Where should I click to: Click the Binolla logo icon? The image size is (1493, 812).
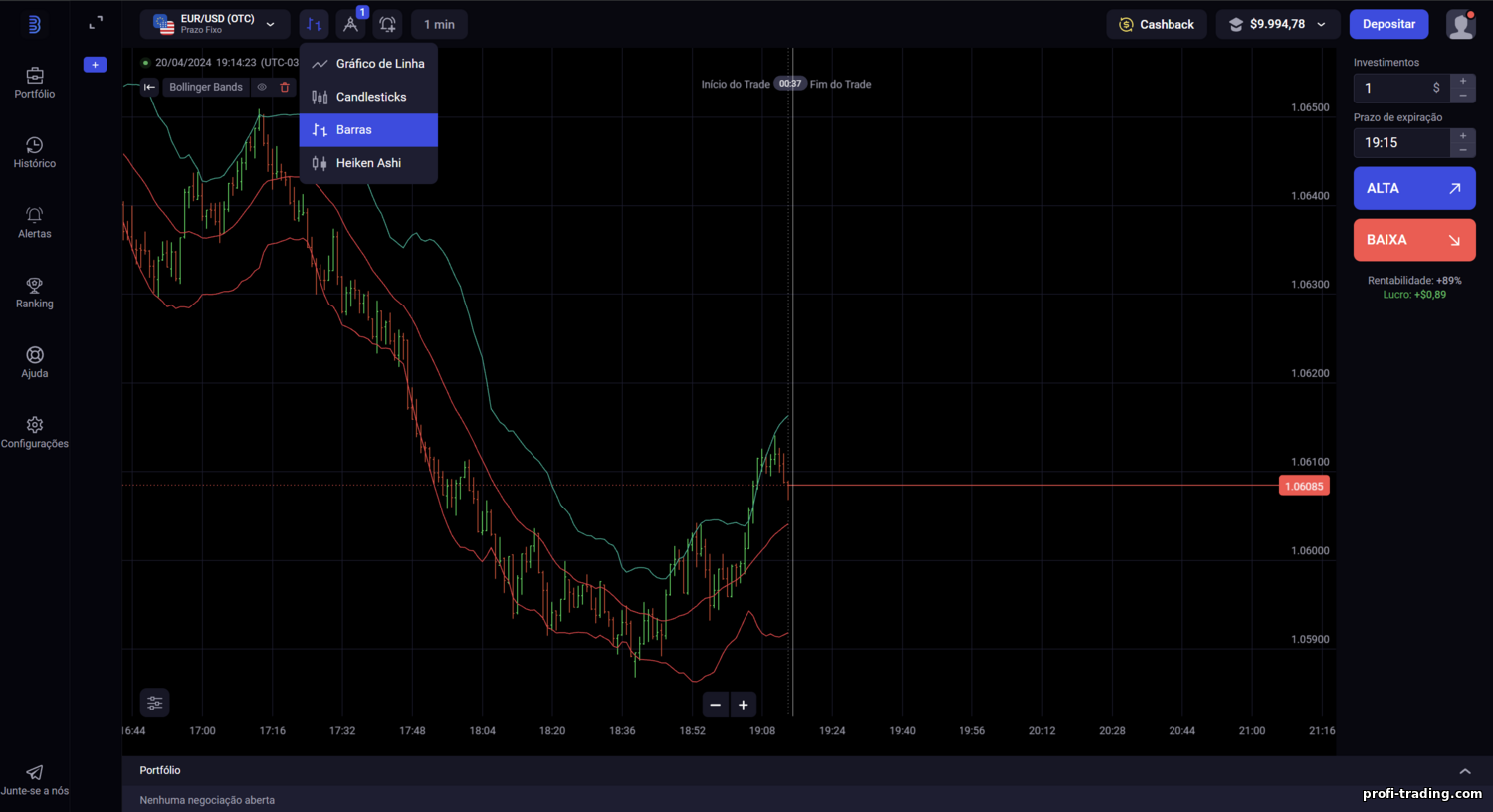[34, 24]
